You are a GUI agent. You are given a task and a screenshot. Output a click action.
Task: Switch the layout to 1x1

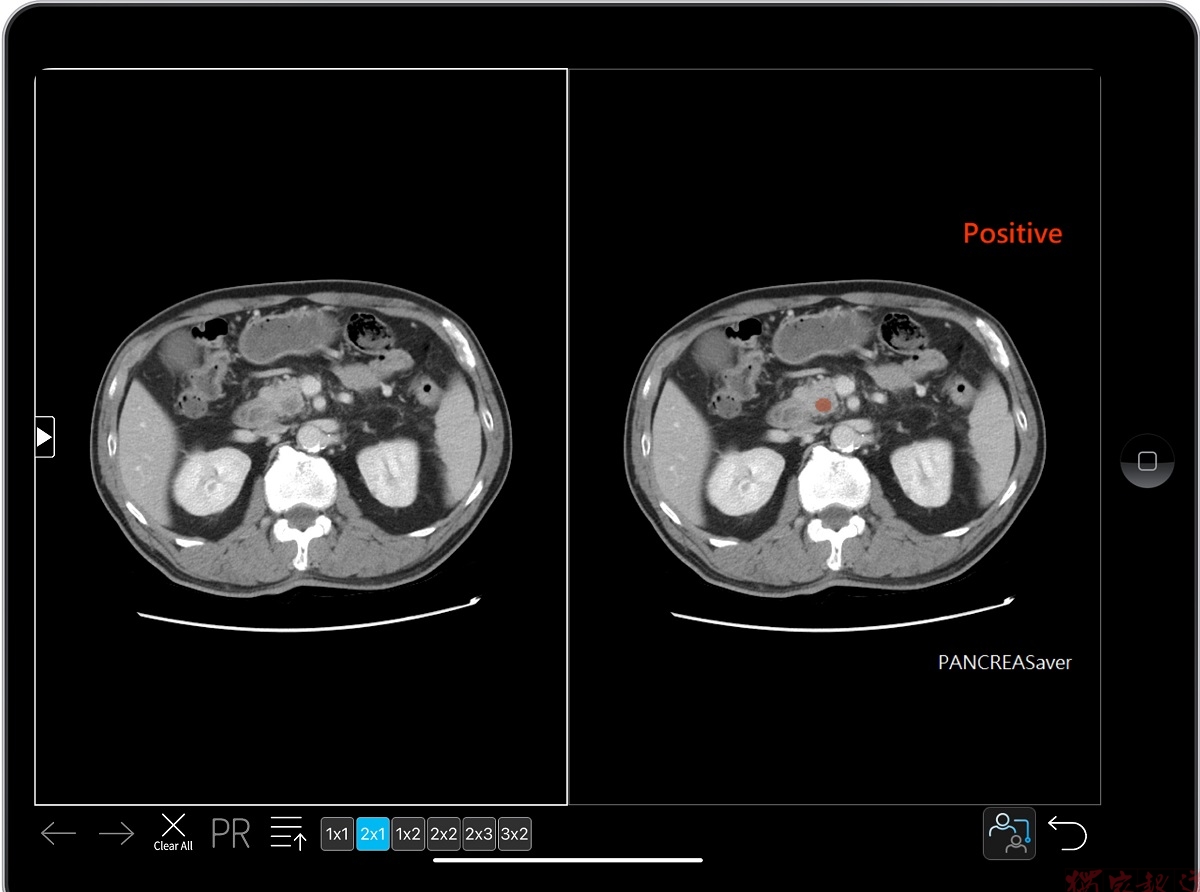338,834
